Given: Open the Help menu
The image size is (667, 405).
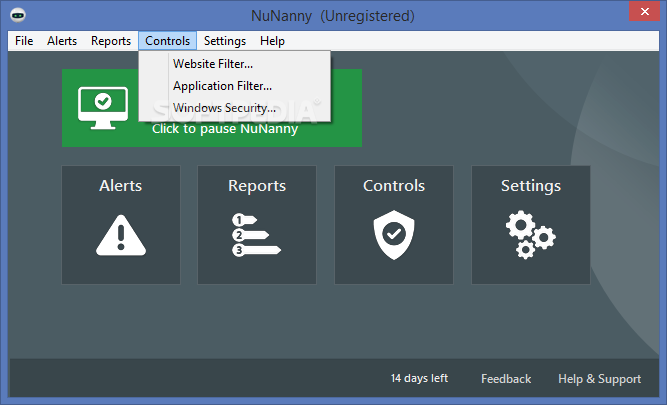Looking at the screenshot, I should tap(272, 41).
